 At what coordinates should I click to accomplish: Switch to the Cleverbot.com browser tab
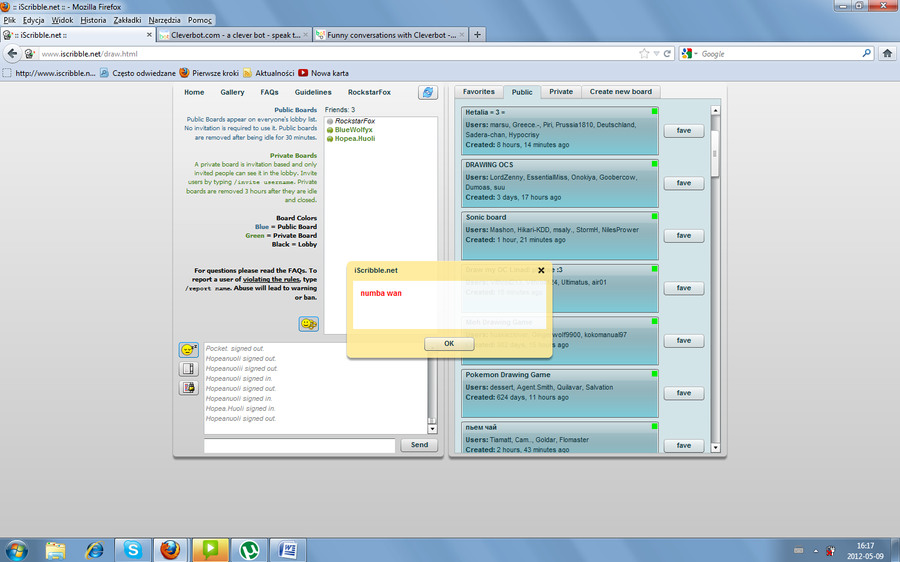(234, 35)
